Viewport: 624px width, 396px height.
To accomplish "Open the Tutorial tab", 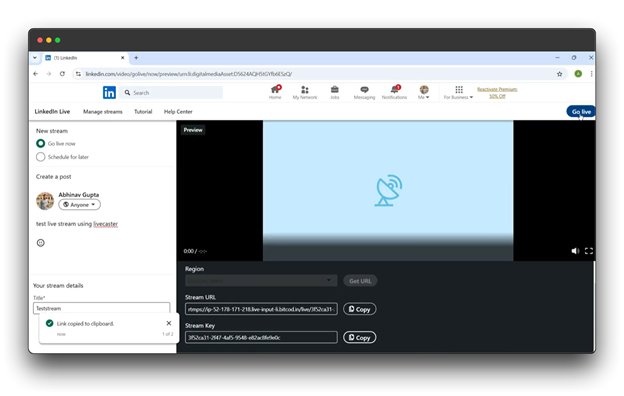I will tap(143, 112).
